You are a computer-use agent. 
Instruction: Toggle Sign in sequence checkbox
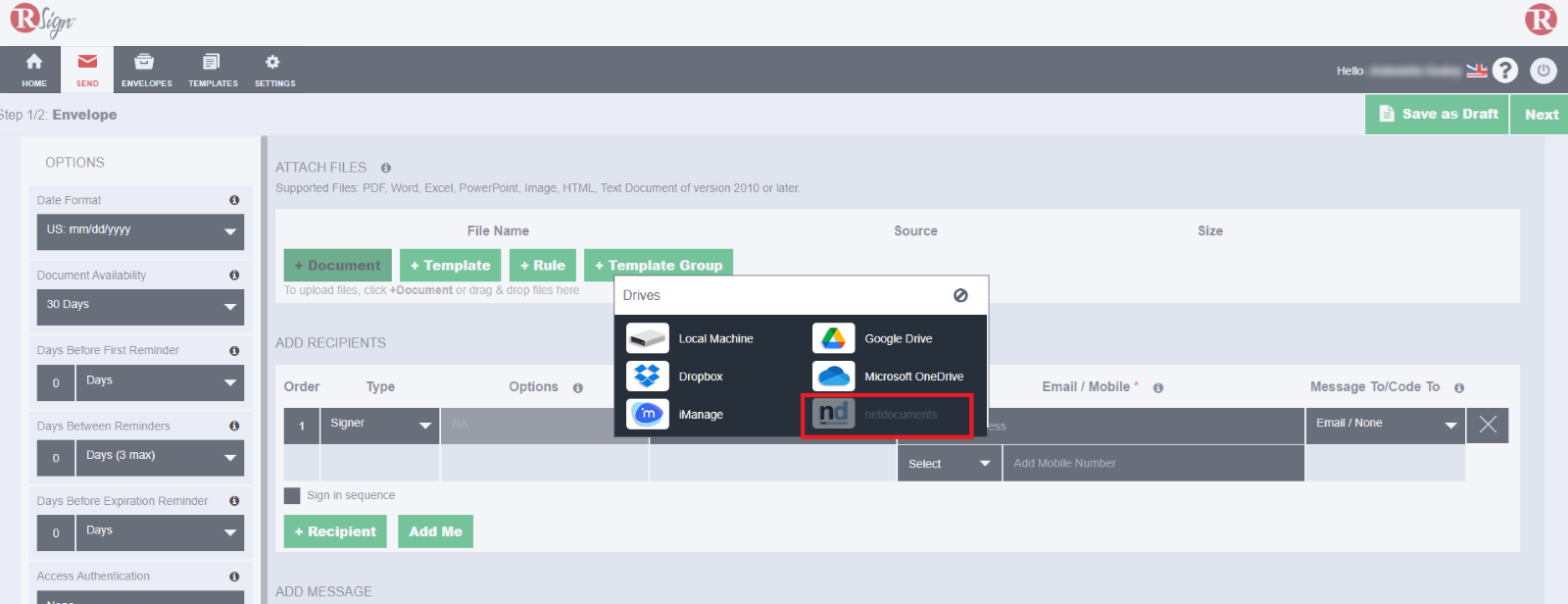click(292, 496)
